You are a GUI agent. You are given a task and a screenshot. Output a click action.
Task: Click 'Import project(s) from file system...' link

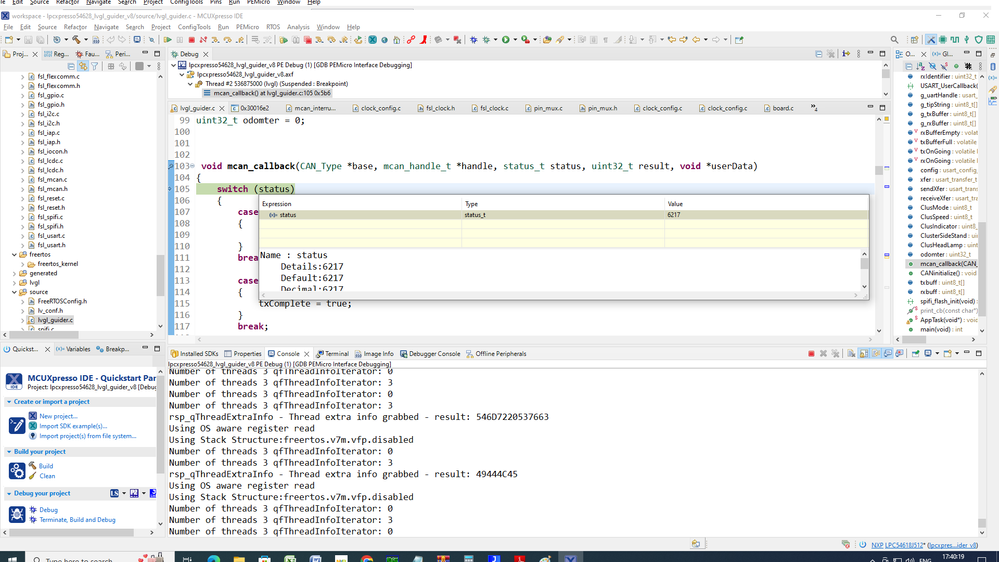pos(88,436)
